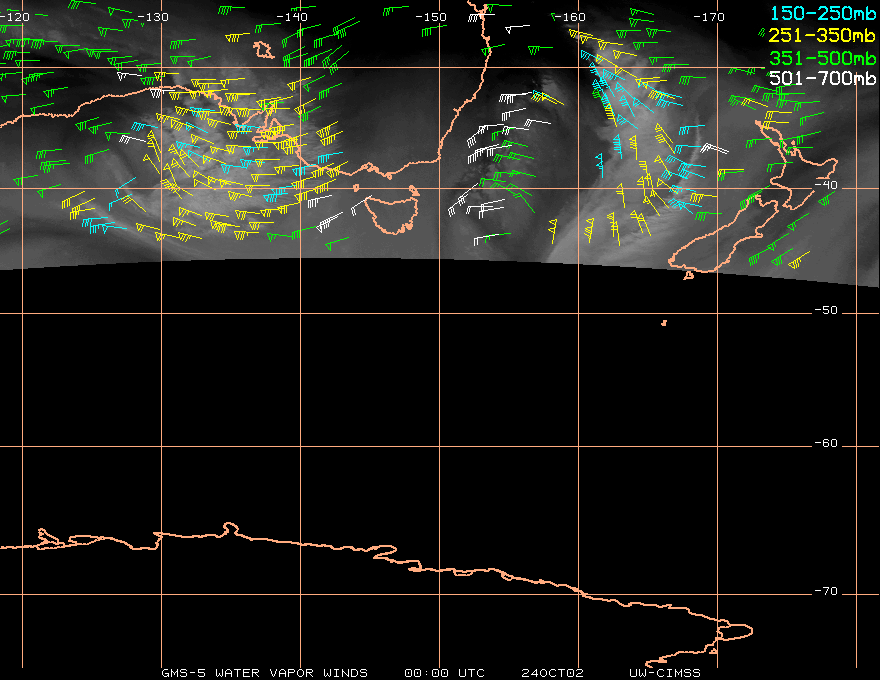The image size is (880, 680).
Task: Click the GMS-5 WATER VAPOR WINDS title
Action: (x=264, y=673)
